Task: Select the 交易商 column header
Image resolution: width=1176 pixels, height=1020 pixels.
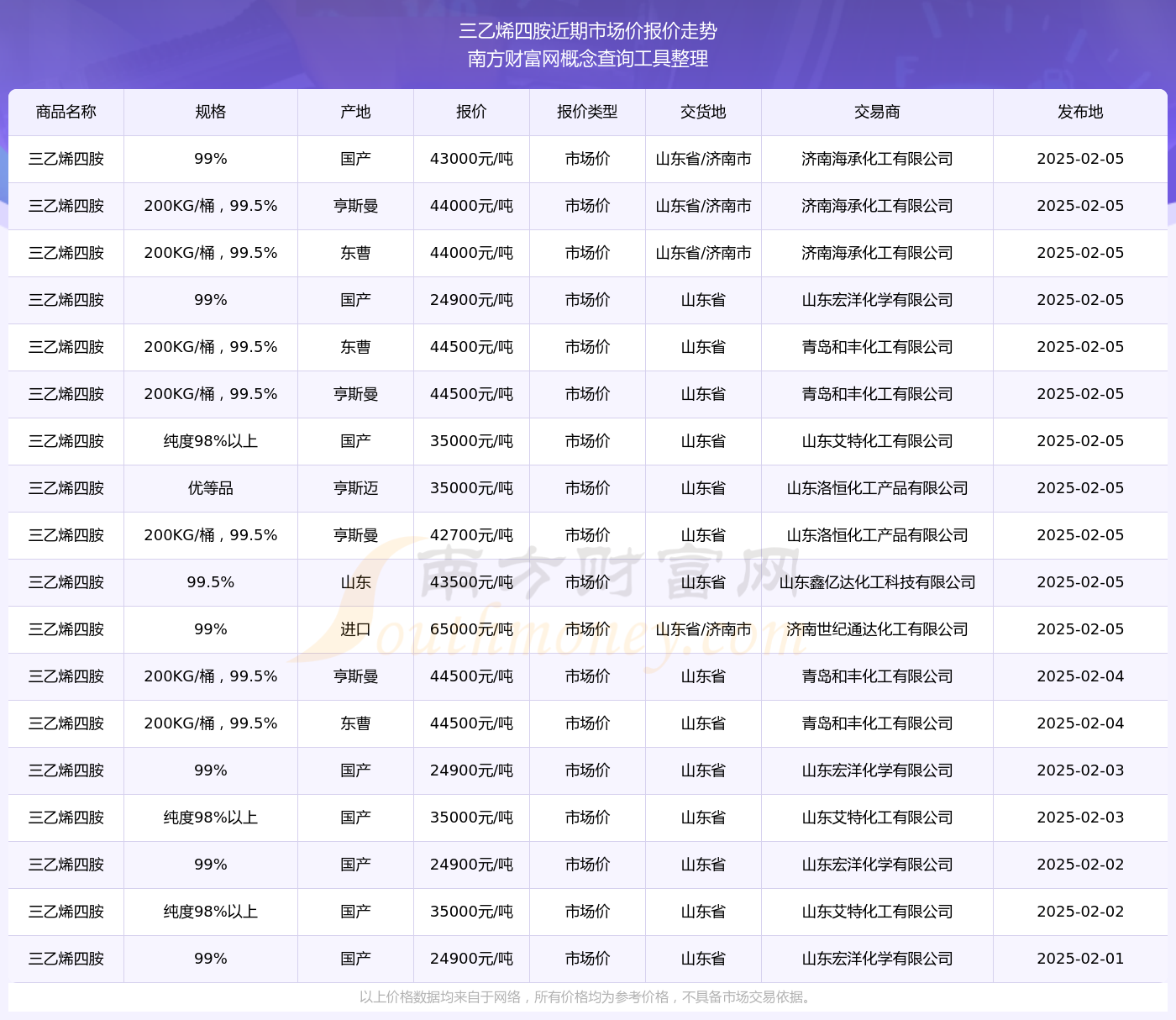Action: pos(878,112)
